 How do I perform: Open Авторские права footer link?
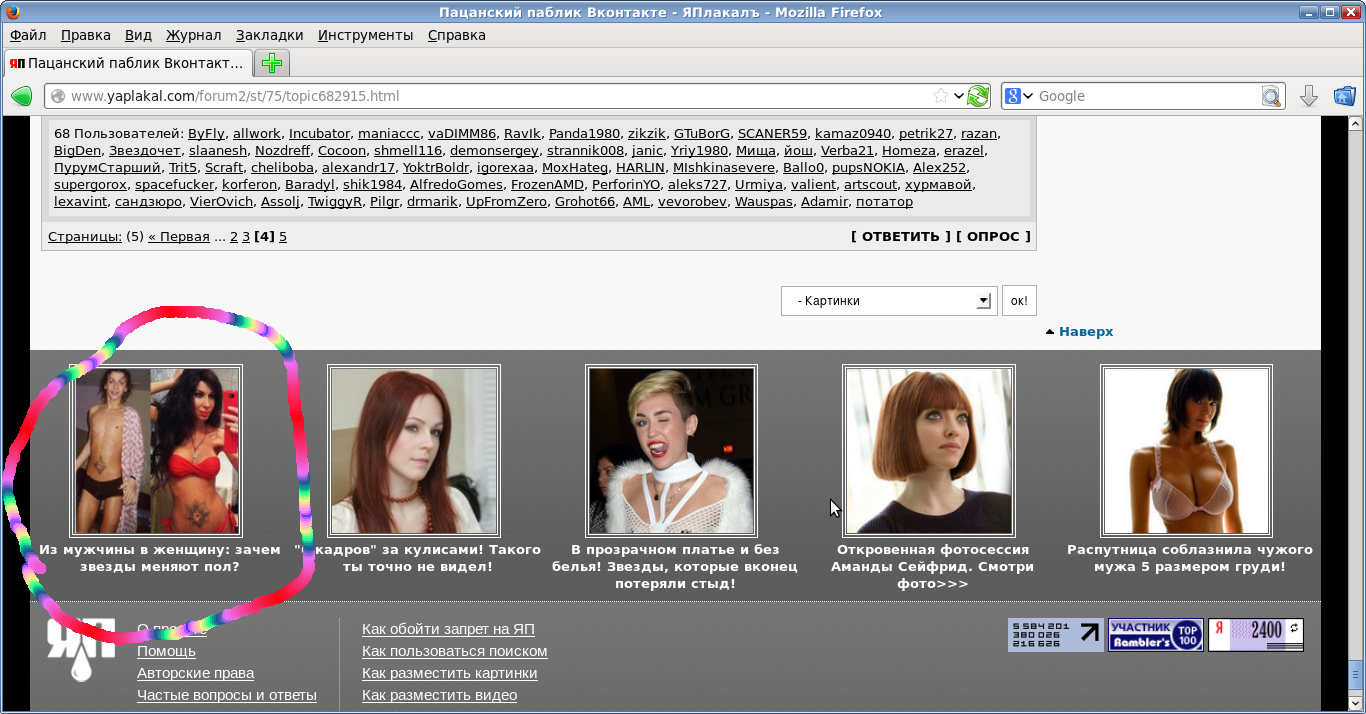(x=195, y=673)
